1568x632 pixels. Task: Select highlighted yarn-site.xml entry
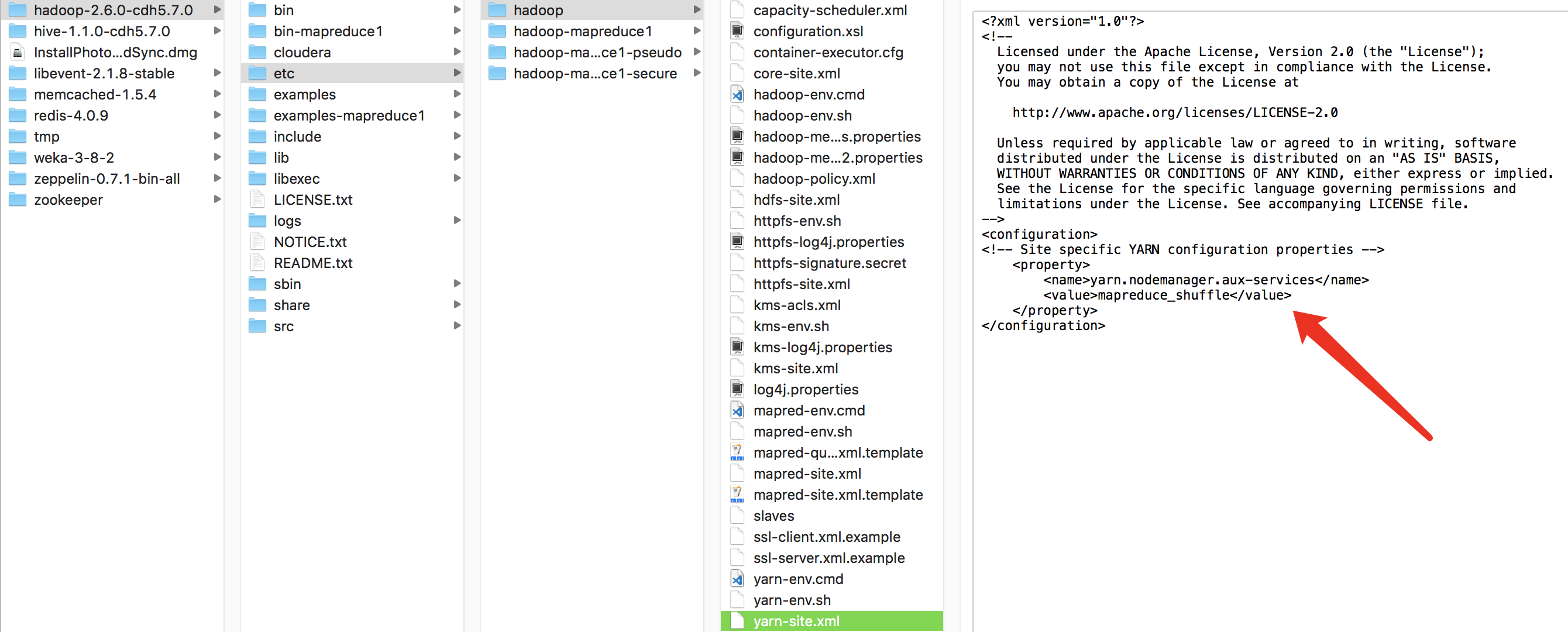[x=796, y=621]
